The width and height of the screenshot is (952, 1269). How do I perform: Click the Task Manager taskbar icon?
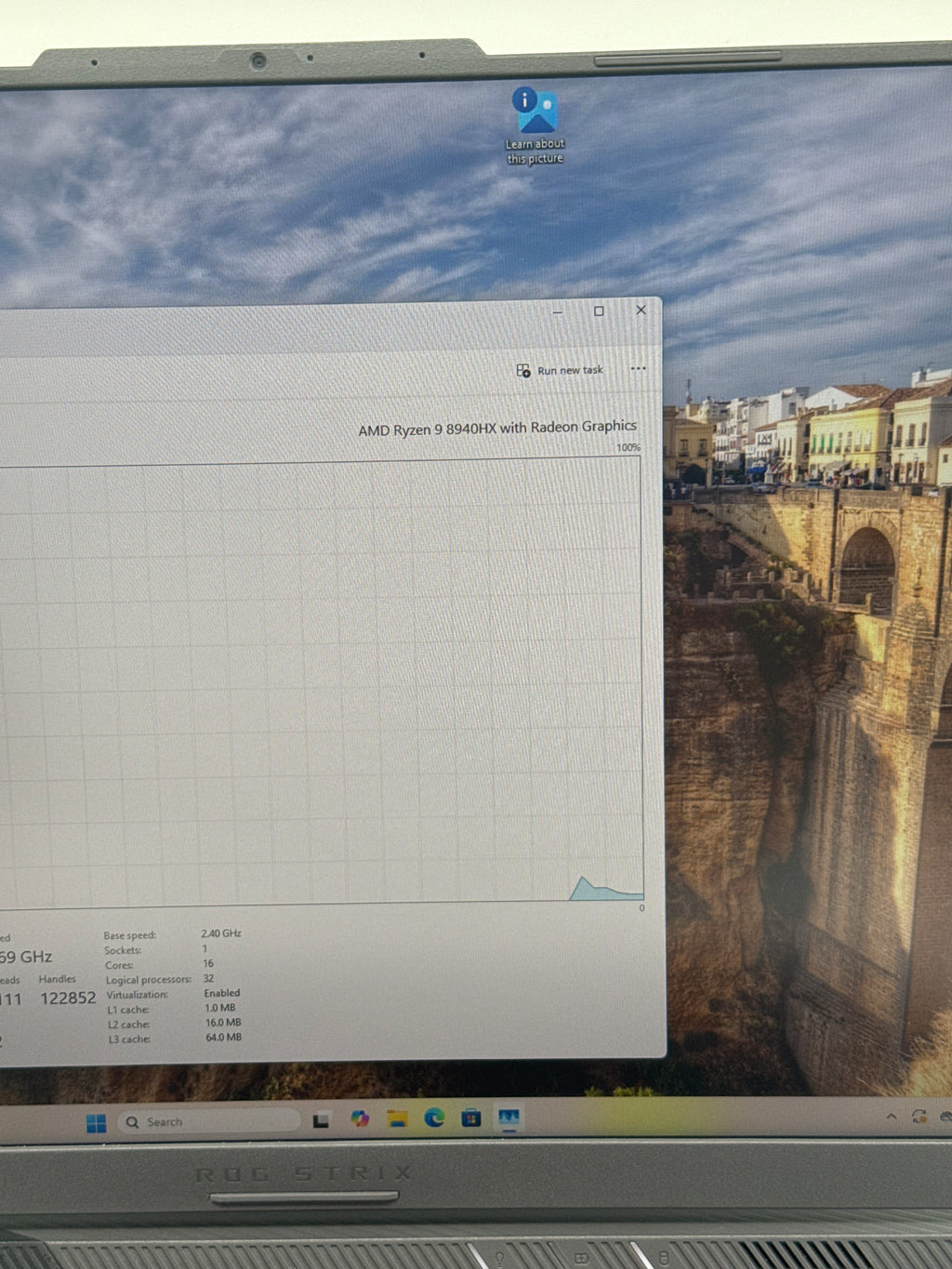[x=508, y=1117]
